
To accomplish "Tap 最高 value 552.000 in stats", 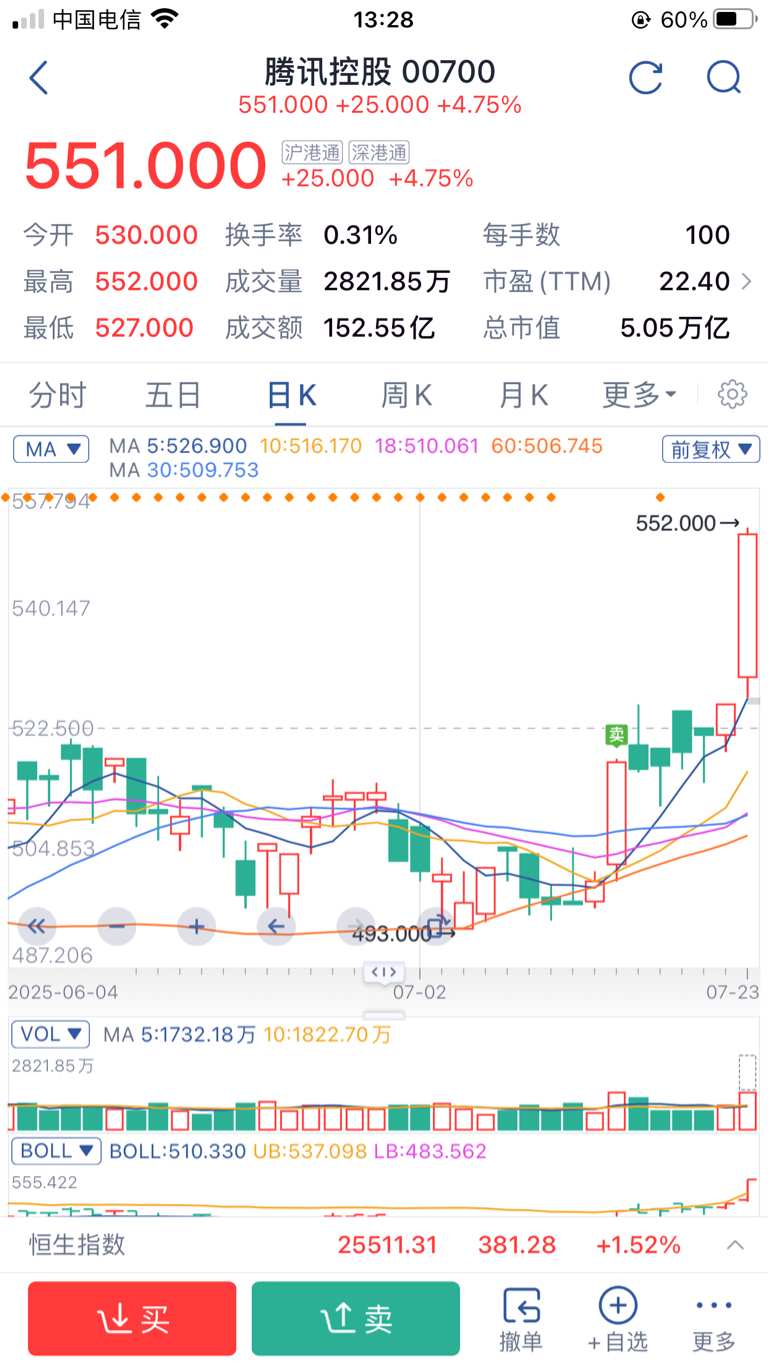I will pyautogui.click(x=146, y=282).
